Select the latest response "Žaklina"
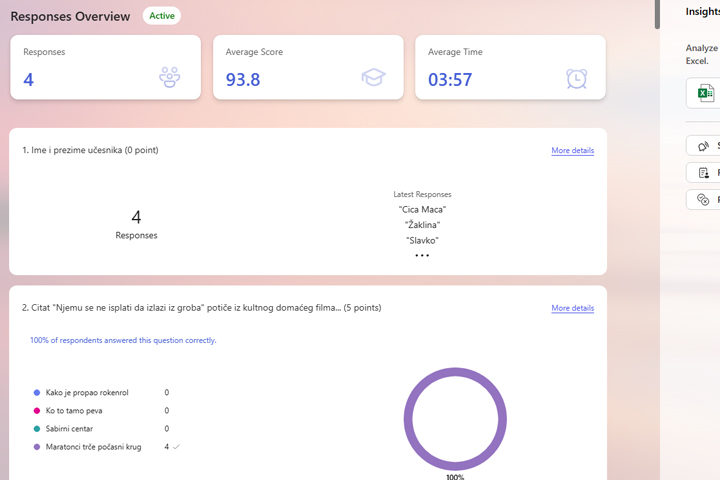The width and height of the screenshot is (720, 480). pos(422,225)
